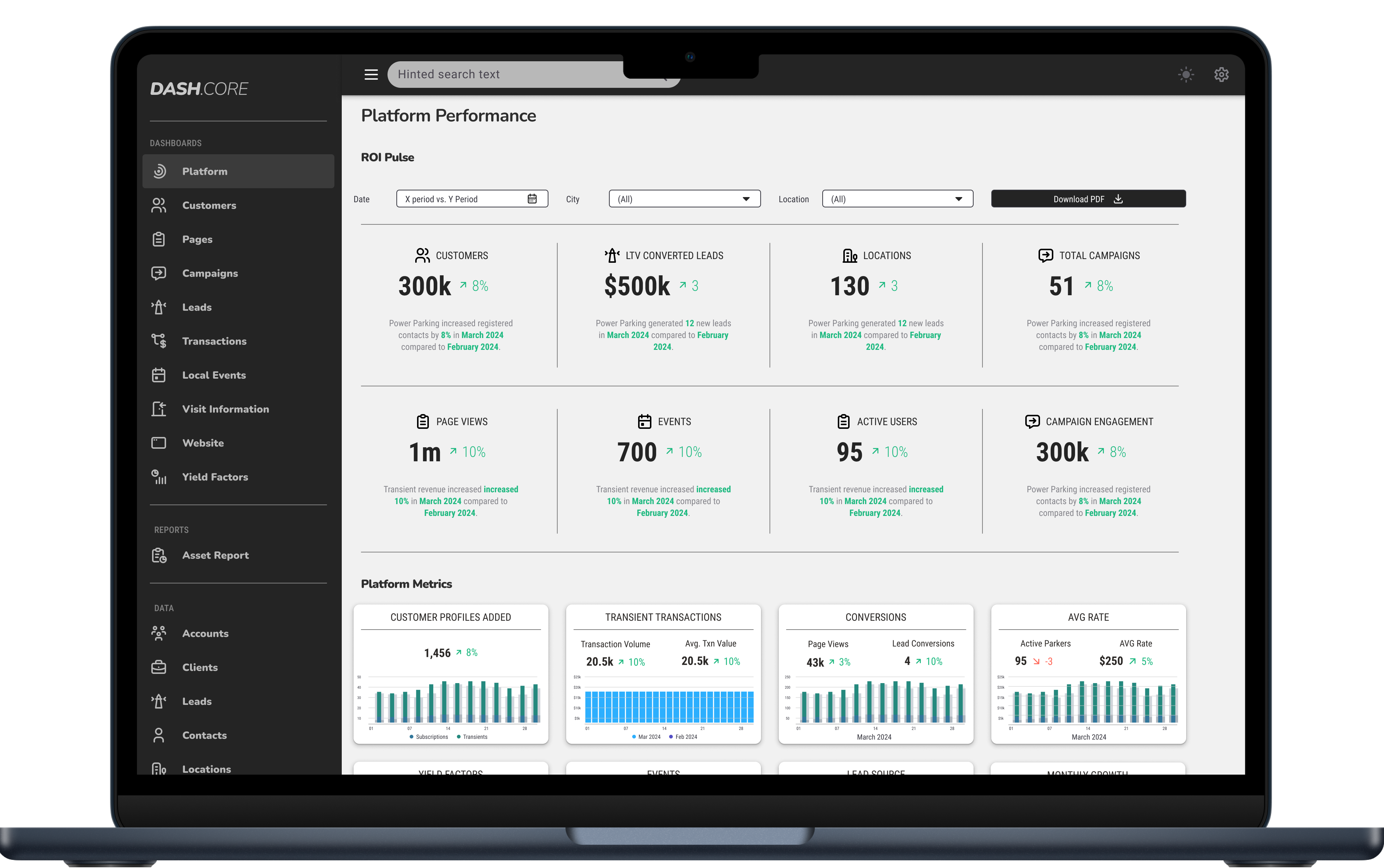Open the Website dashboard item

tap(203, 443)
